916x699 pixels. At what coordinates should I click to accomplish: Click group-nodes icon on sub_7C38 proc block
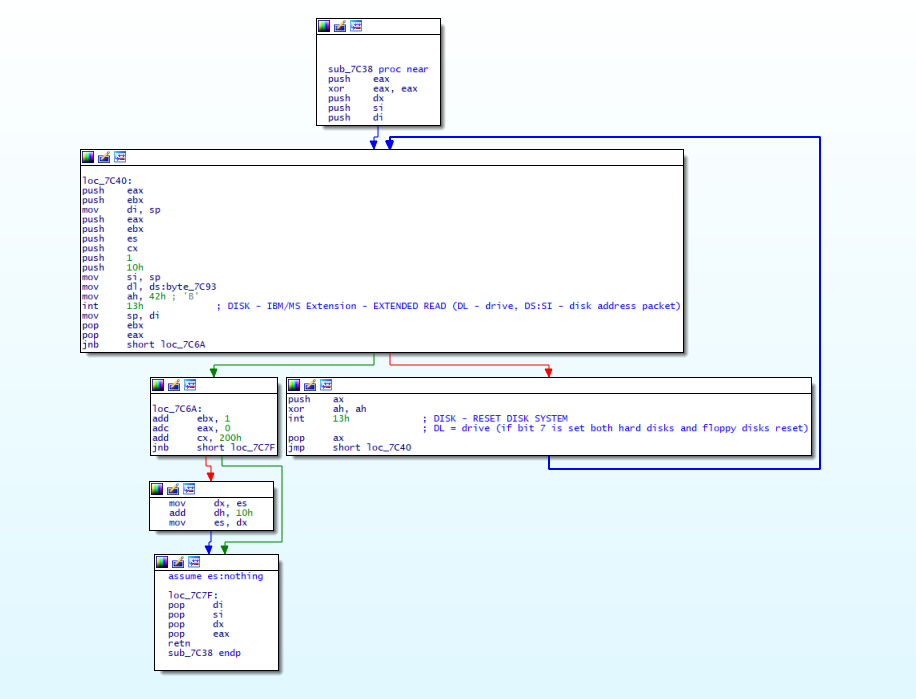tap(356, 26)
